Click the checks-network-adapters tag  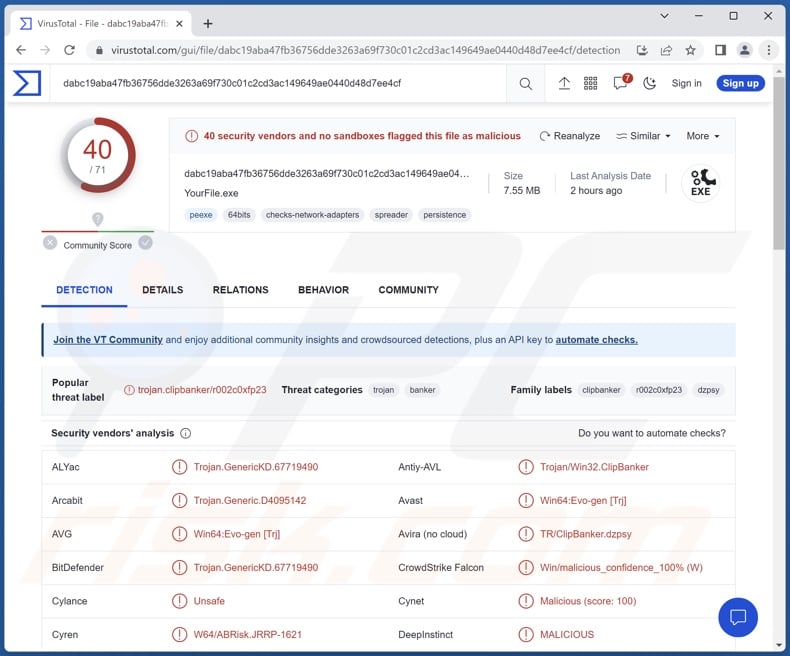point(312,215)
